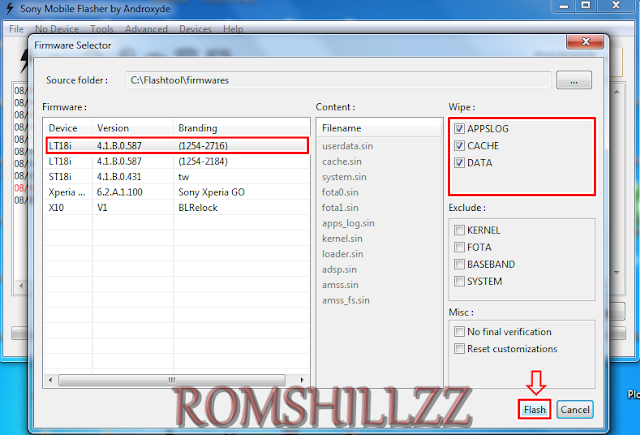This screenshot has width=640, height=435.
Task: Click the lightning bolt title bar icon
Action: click(10, 8)
